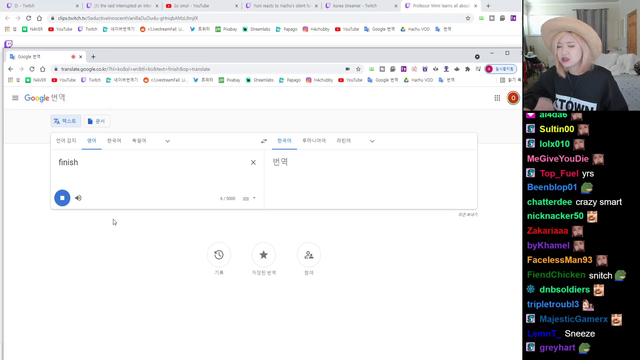Click the translate.google.co.kr address bar
The width and height of the screenshot is (640, 360).
pos(196,69)
